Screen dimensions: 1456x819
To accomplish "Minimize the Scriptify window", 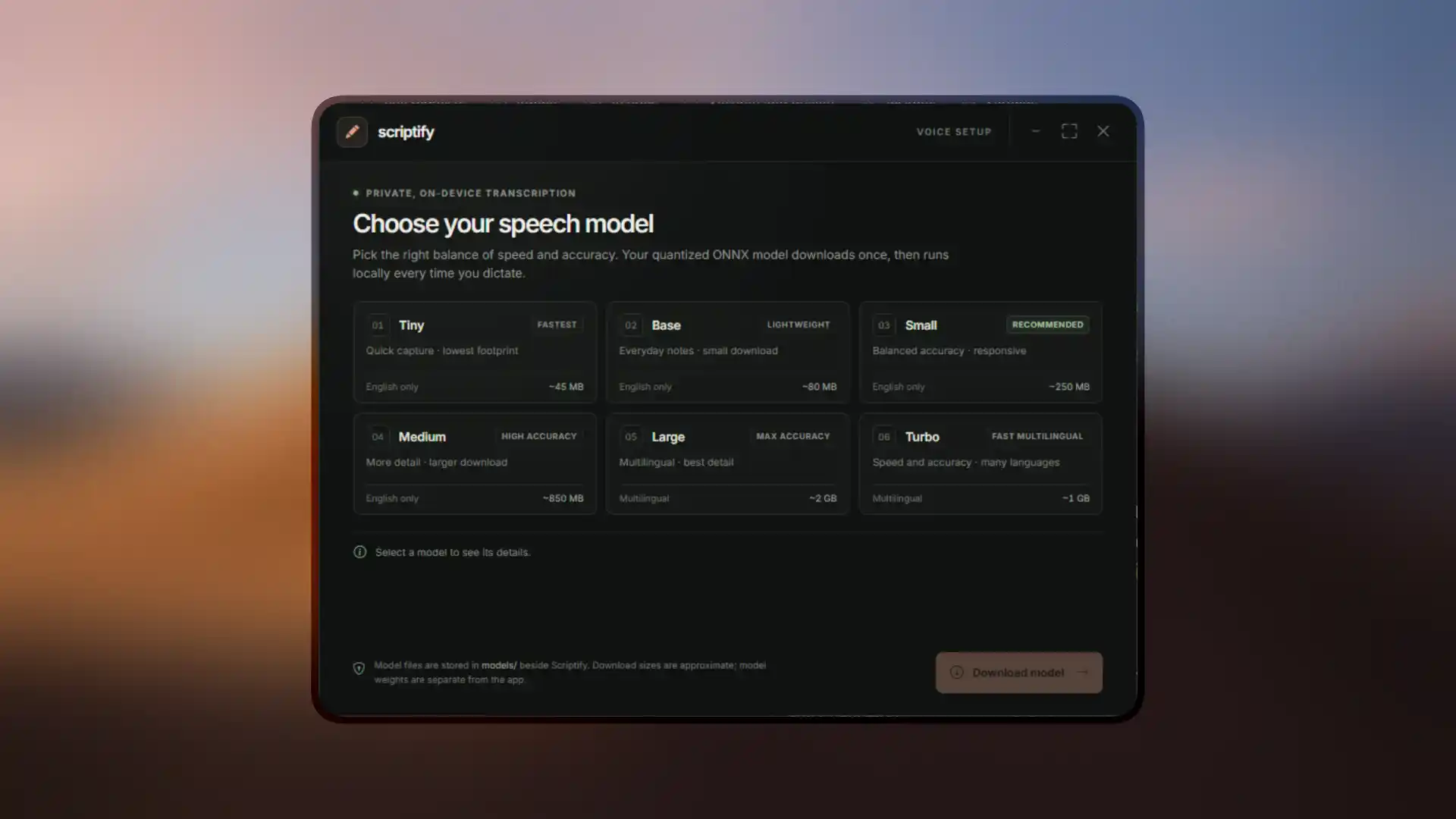I will (1036, 131).
